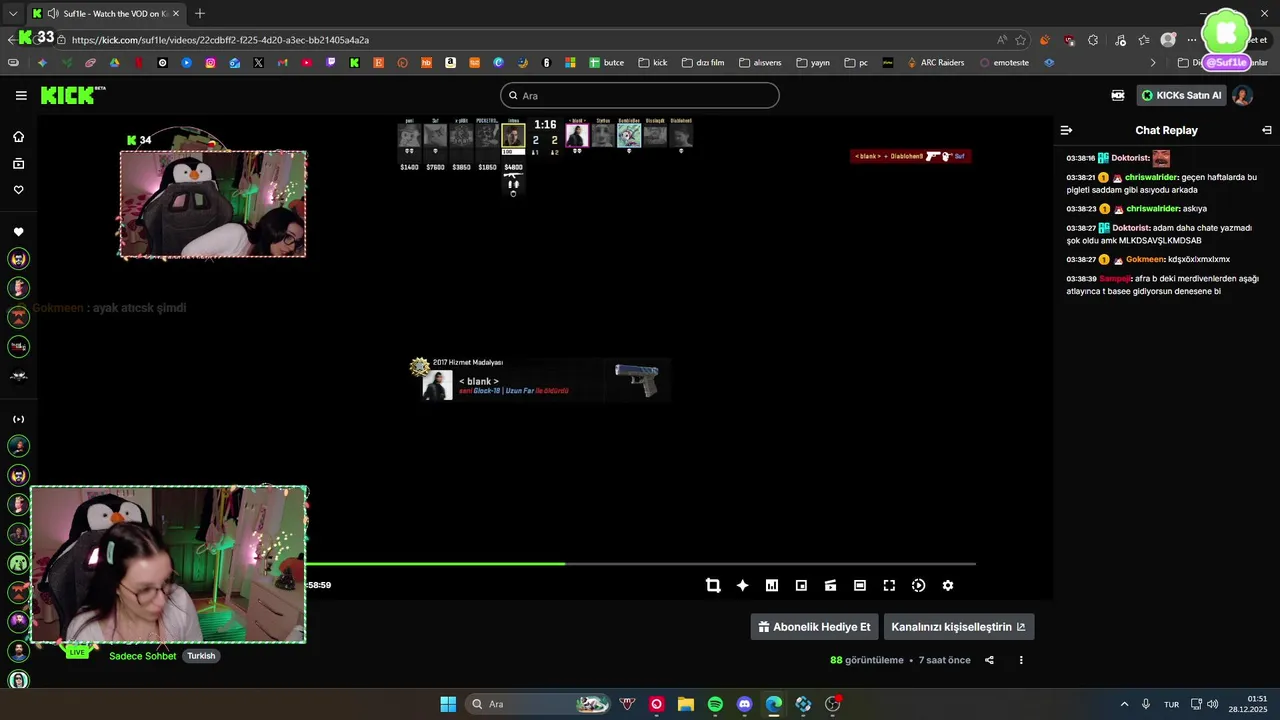Focus the Kick 'Ara' search field

click(x=640, y=96)
